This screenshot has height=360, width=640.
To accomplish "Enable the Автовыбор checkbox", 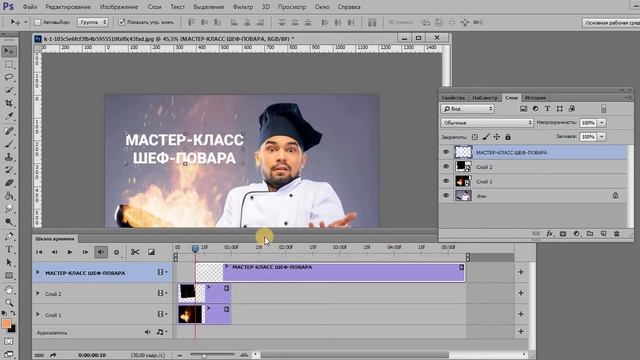I will coord(38,22).
